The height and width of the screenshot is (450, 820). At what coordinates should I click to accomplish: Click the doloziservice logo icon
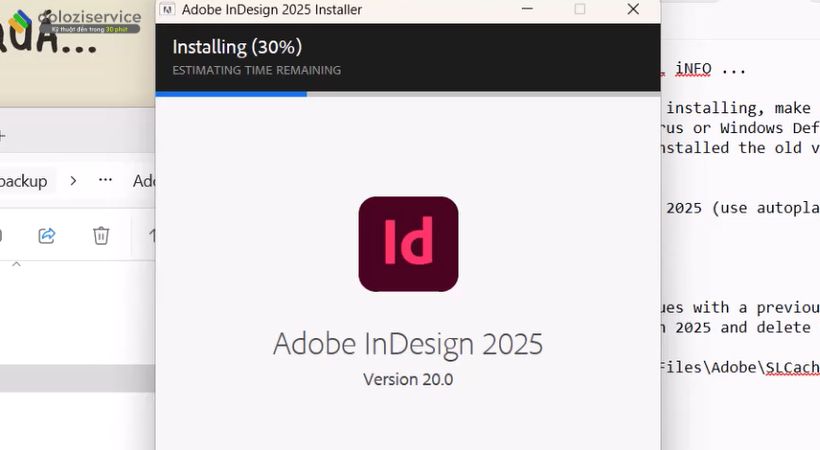tap(20, 20)
